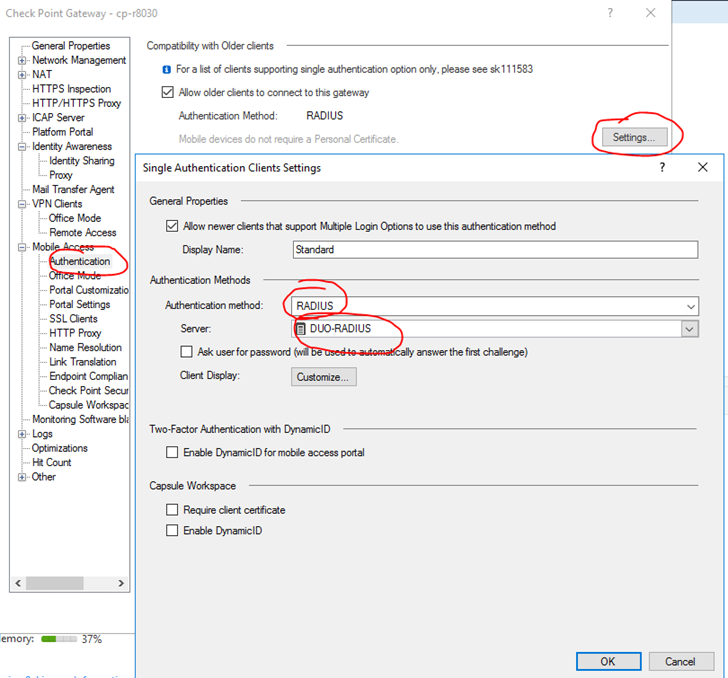
Task: Select Proxy under Identity Awareness
Action: coord(61,175)
